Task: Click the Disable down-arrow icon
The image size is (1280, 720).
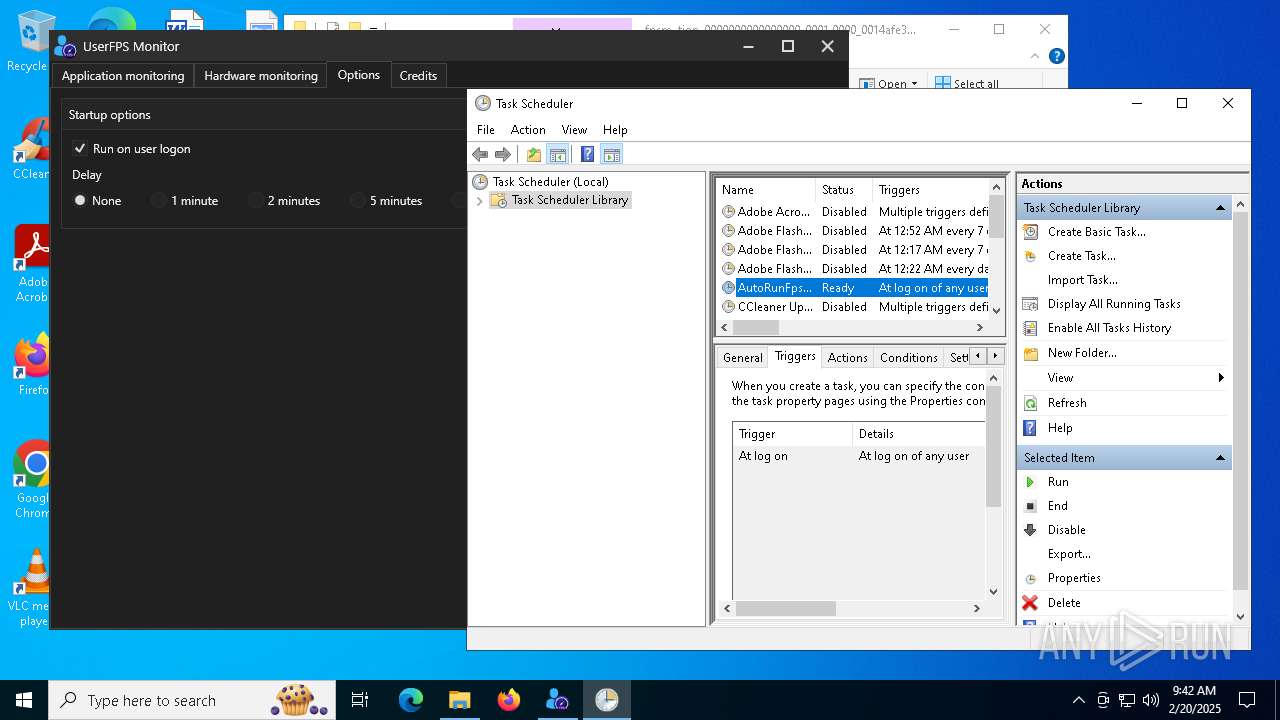Action: point(1031,530)
